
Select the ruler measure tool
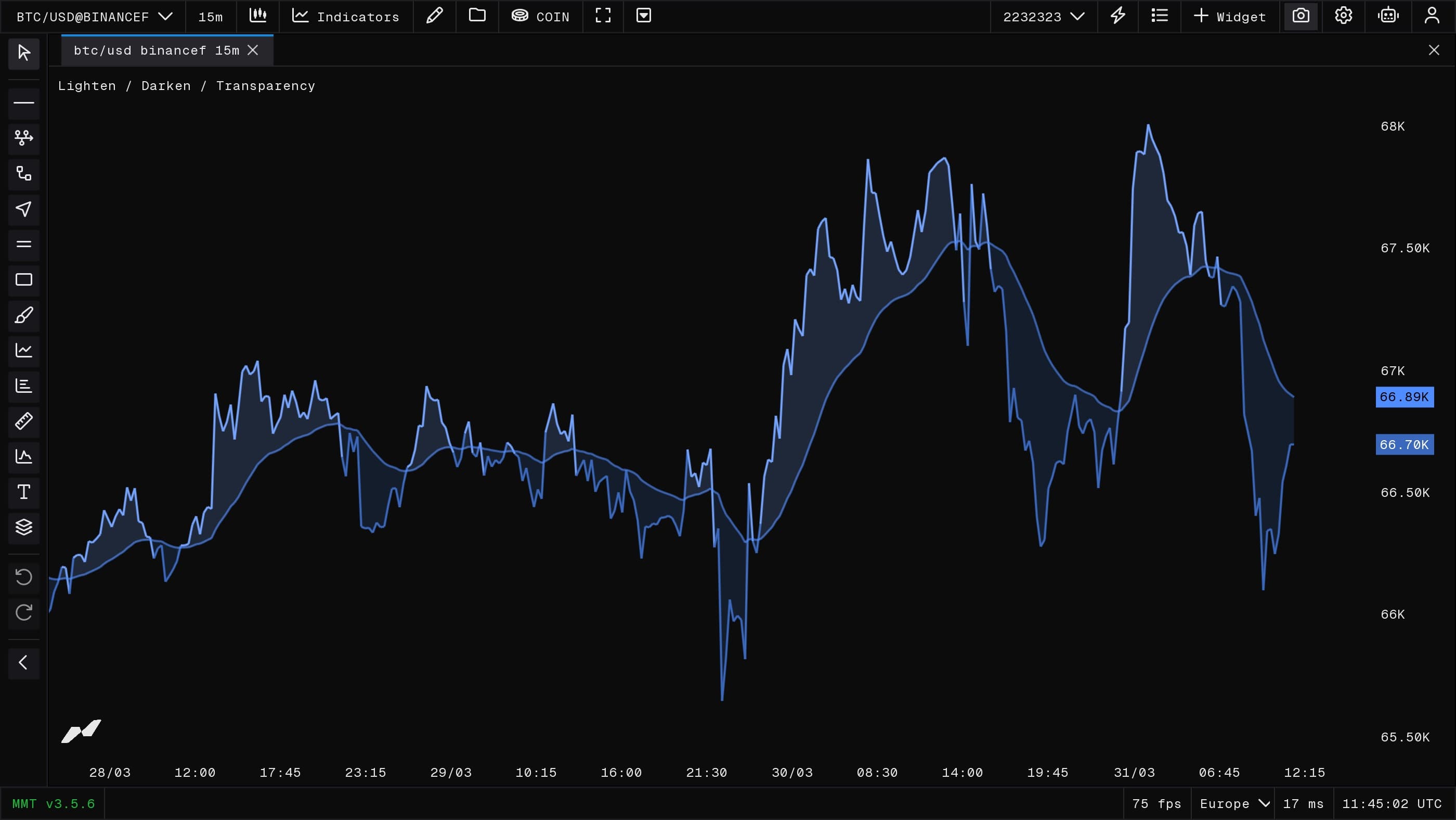tap(24, 421)
